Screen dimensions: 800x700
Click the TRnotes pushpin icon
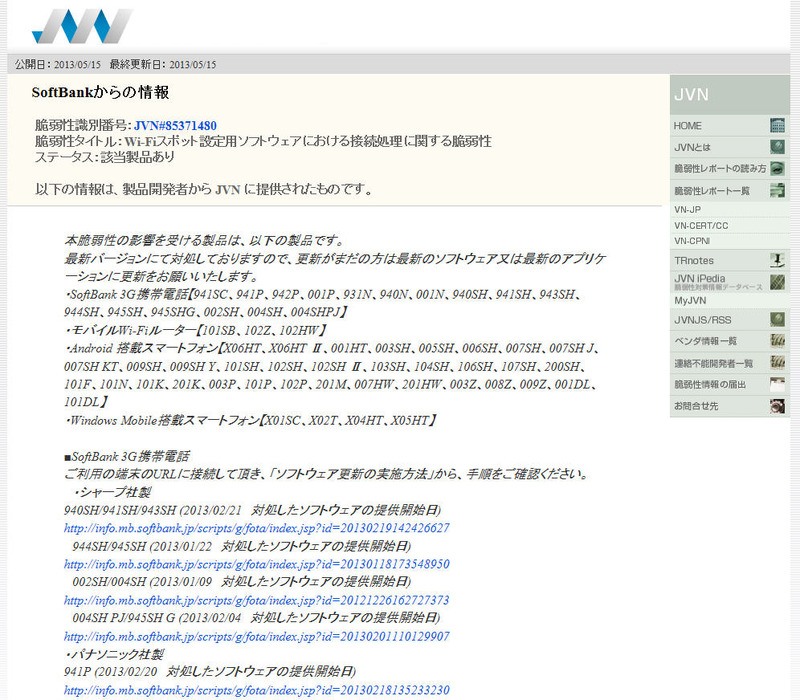click(777, 260)
